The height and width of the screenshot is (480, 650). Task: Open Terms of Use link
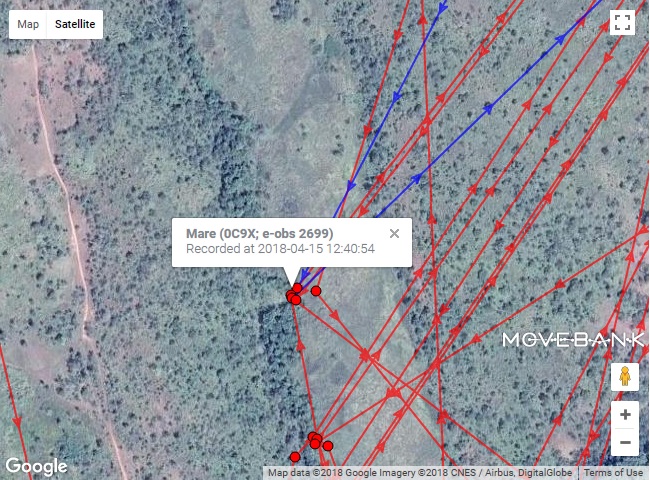click(613, 473)
